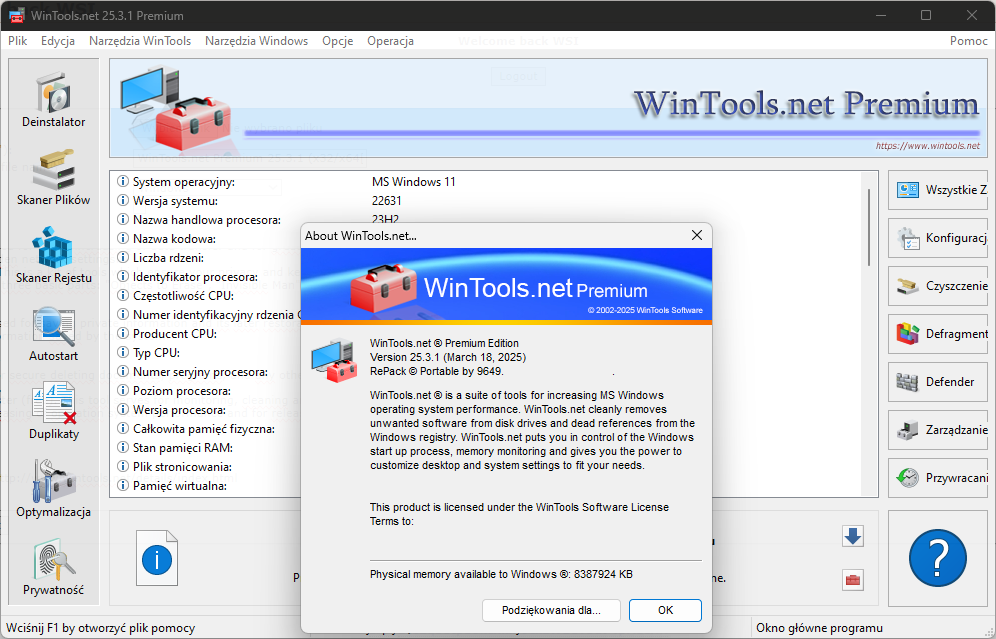This screenshot has height=639, width=996.
Task: Open the Autostart manager
Action: pyautogui.click(x=53, y=334)
